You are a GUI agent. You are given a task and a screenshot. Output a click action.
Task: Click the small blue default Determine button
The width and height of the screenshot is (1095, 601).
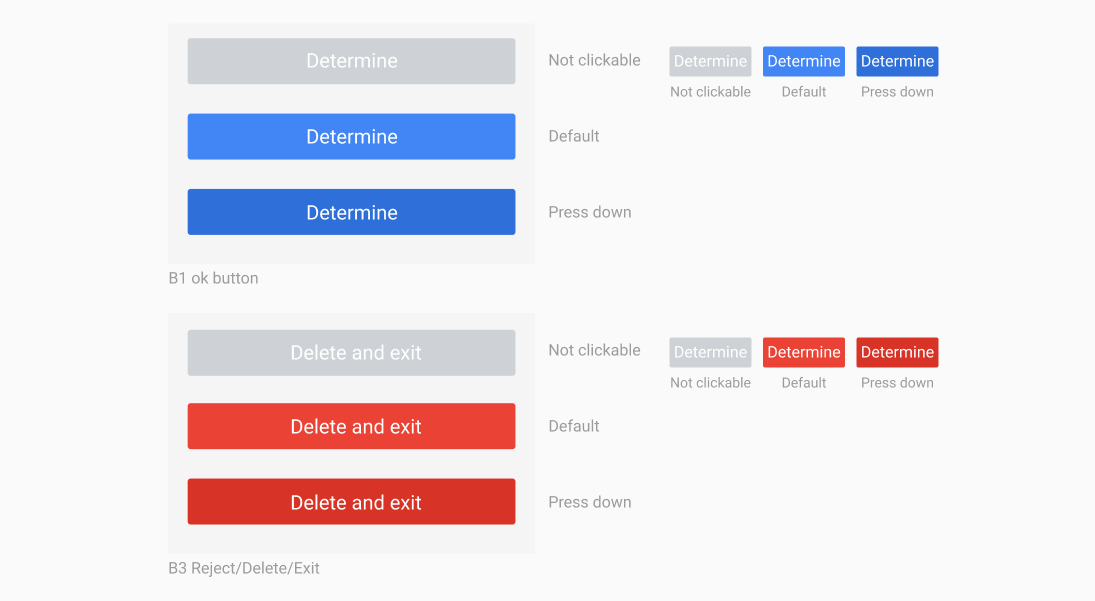tap(803, 61)
